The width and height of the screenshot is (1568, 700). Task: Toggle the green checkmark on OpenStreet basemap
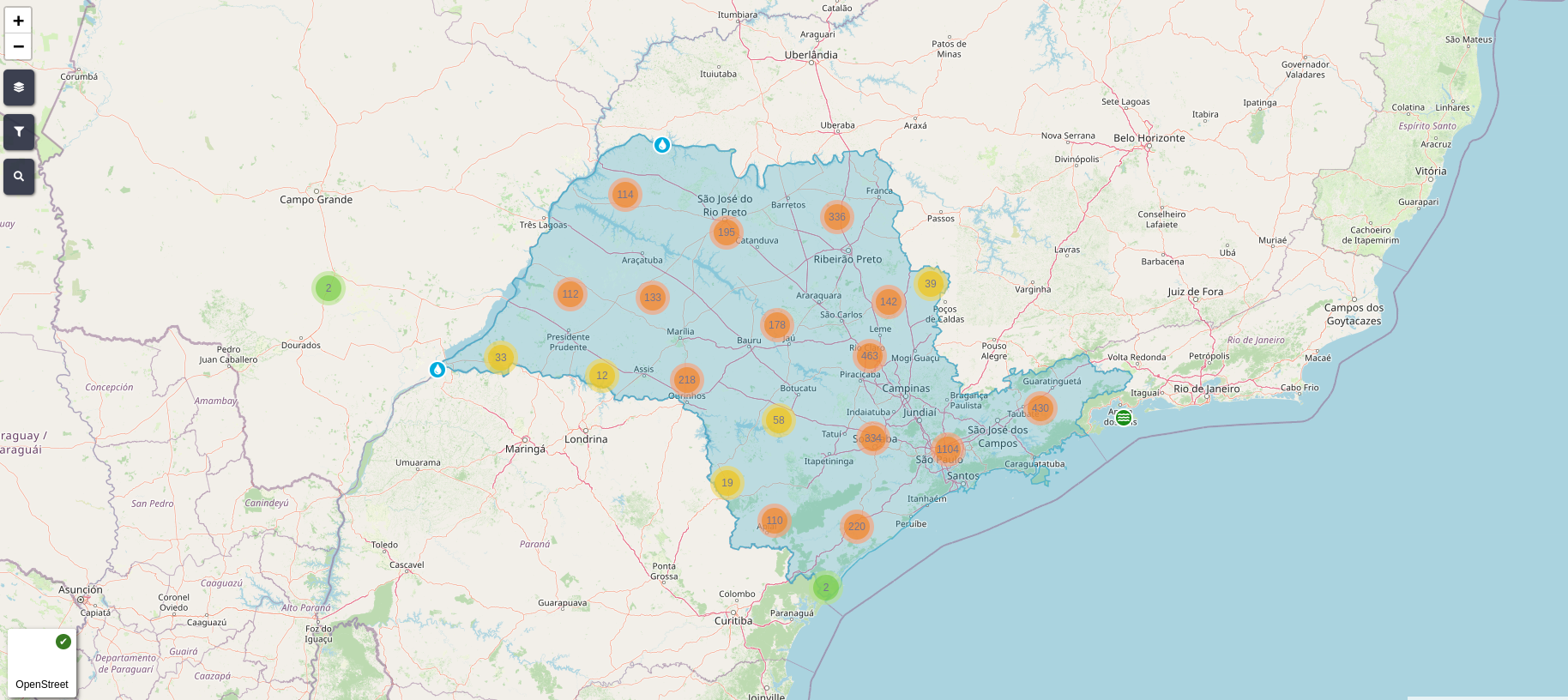pos(63,642)
